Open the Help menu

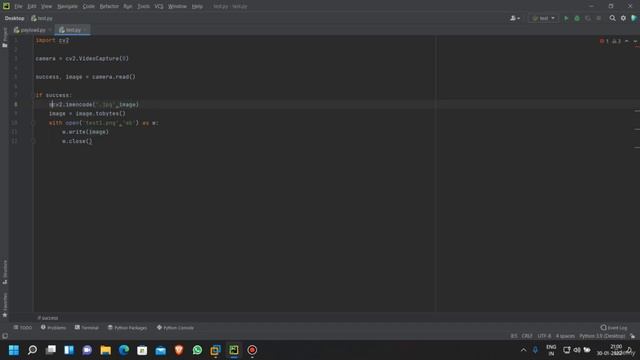[197, 7]
